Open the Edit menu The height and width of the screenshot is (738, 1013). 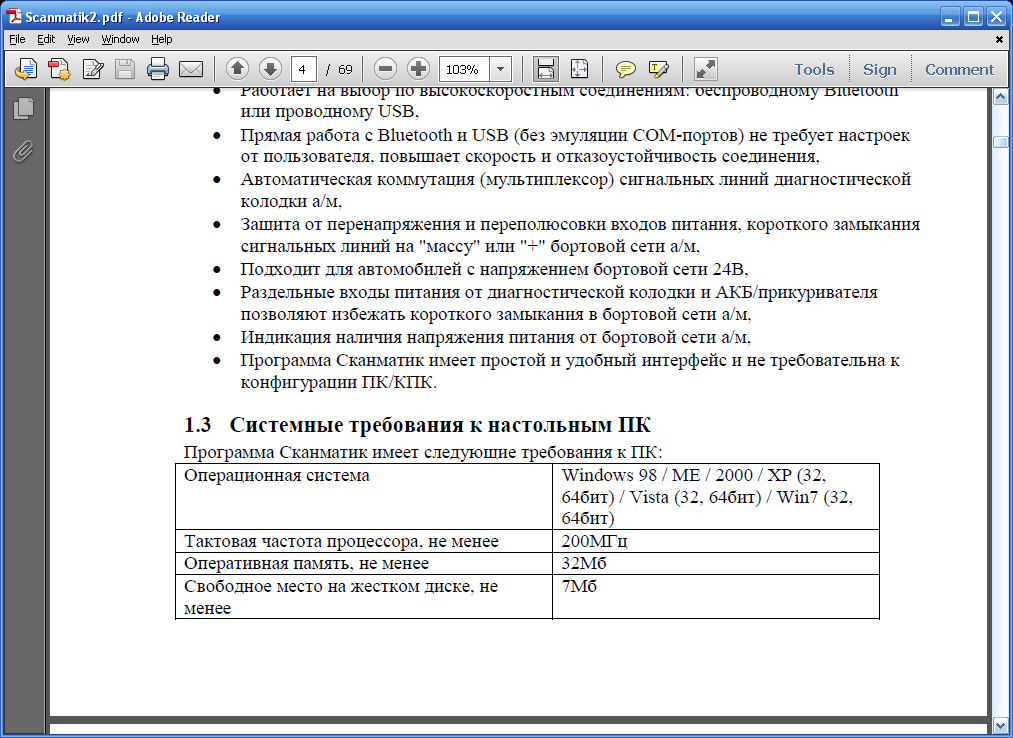pos(46,39)
